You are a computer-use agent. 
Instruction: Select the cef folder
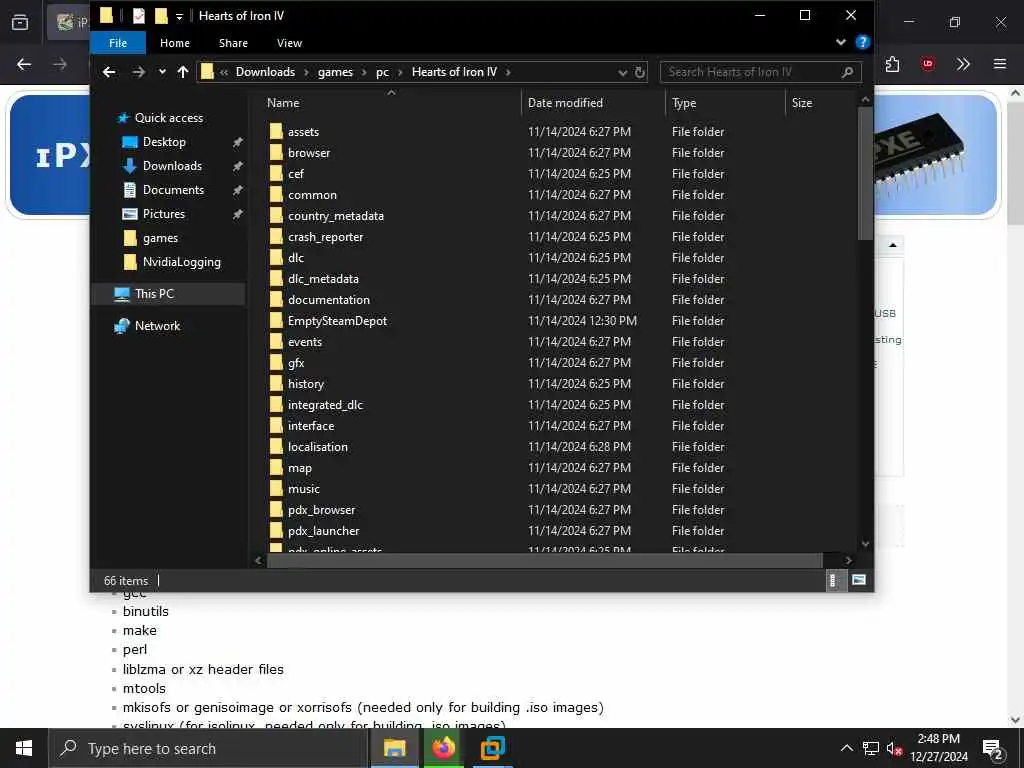(x=296, y=174)
